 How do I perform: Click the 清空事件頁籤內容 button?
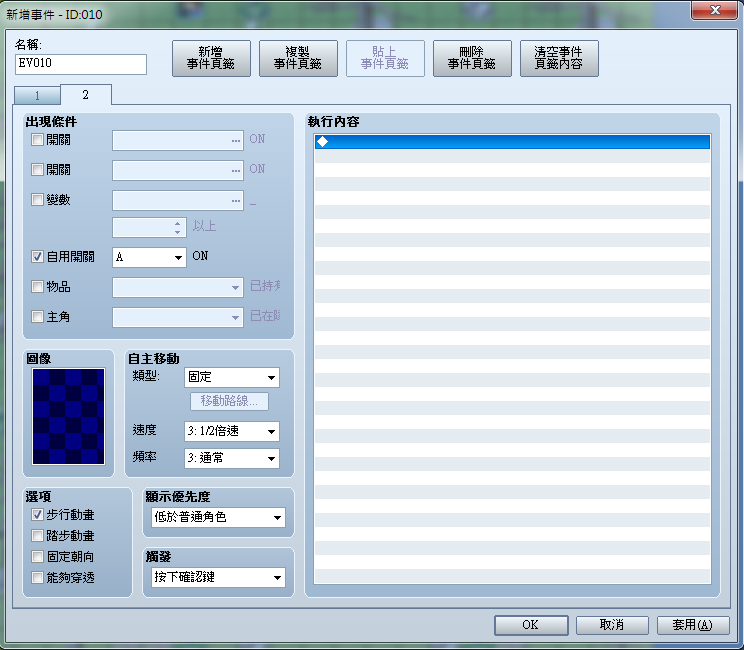(x=559, y=58)
